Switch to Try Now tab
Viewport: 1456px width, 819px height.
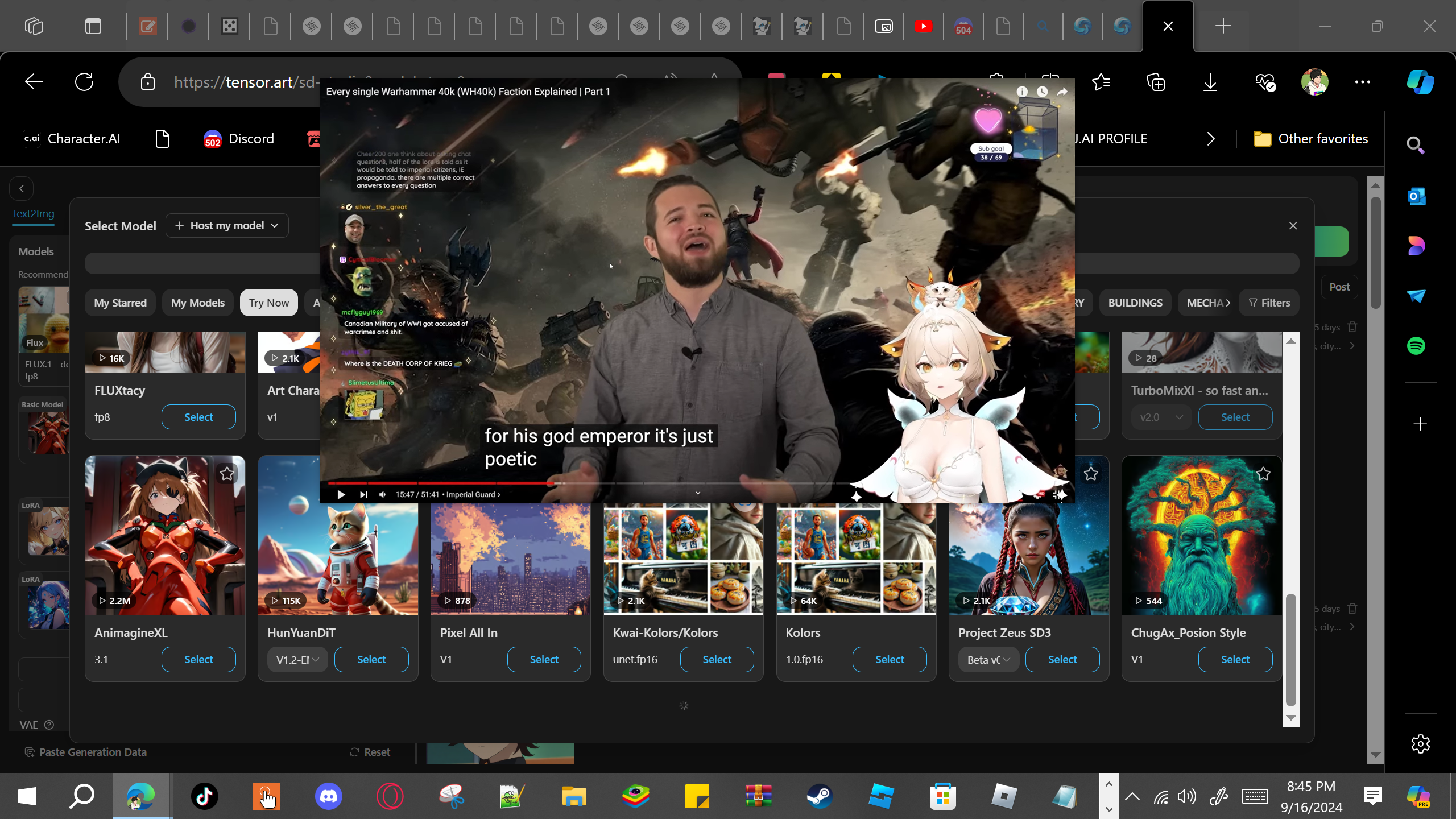point(269,303)
